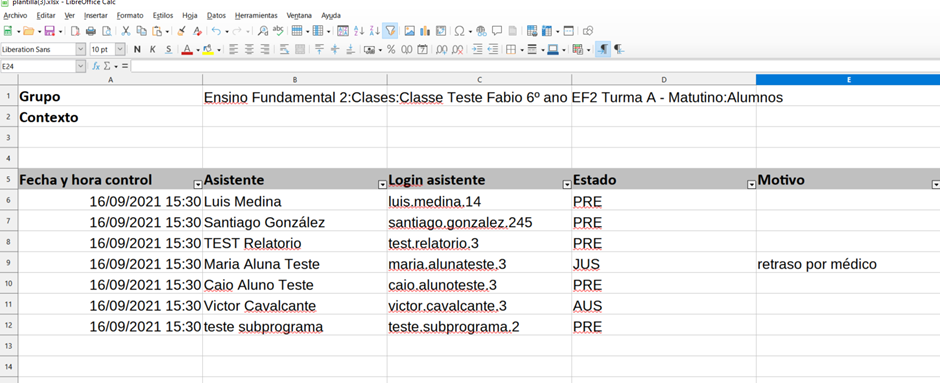940x383 pixels.
Task: Click the formula input line
Action: point(535,66)
